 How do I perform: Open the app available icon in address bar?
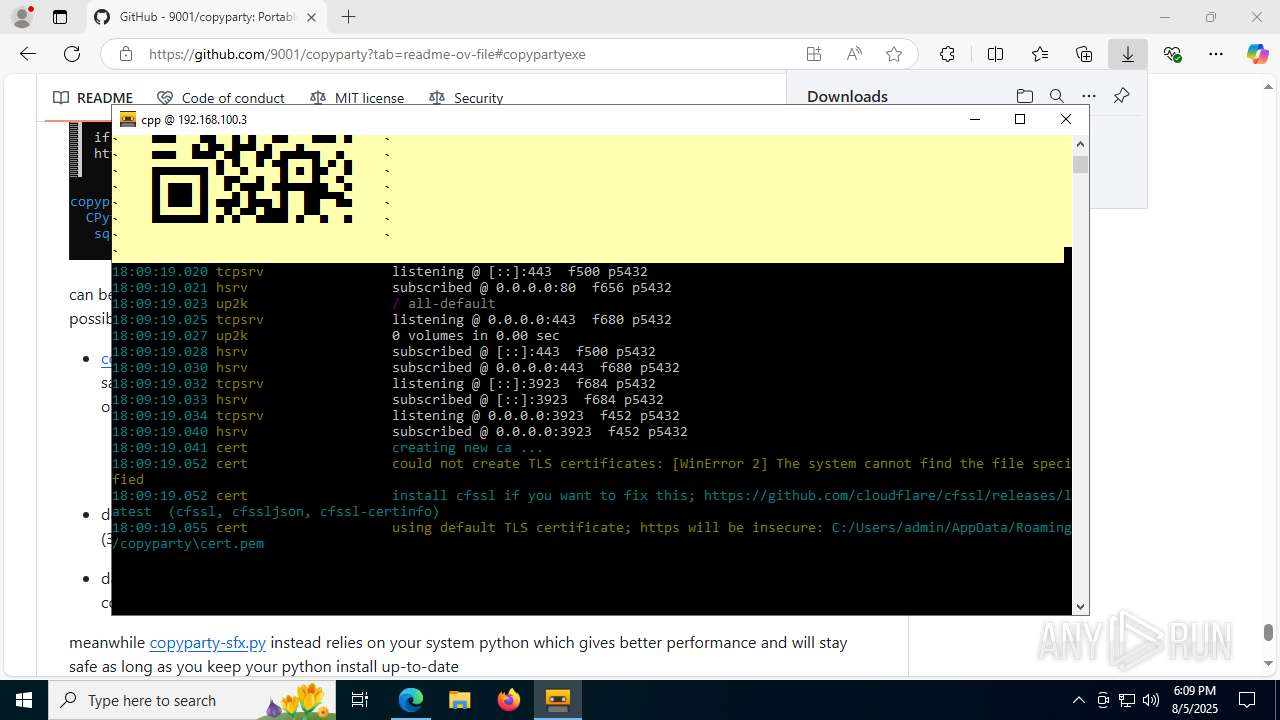pos(814,54)
